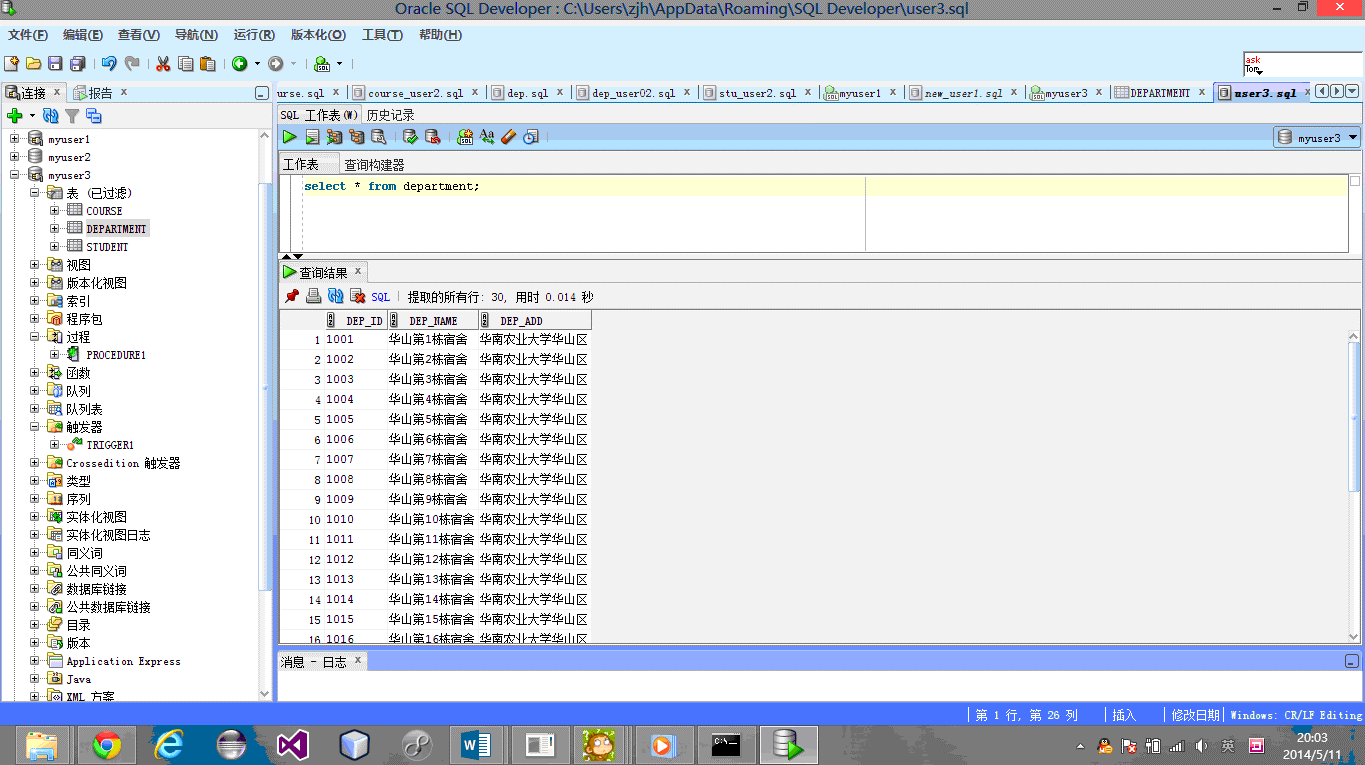This screenshot has width=1365, height=765.
Task: Click the Paste clipboard icon
Action: [x=208, y=64]
